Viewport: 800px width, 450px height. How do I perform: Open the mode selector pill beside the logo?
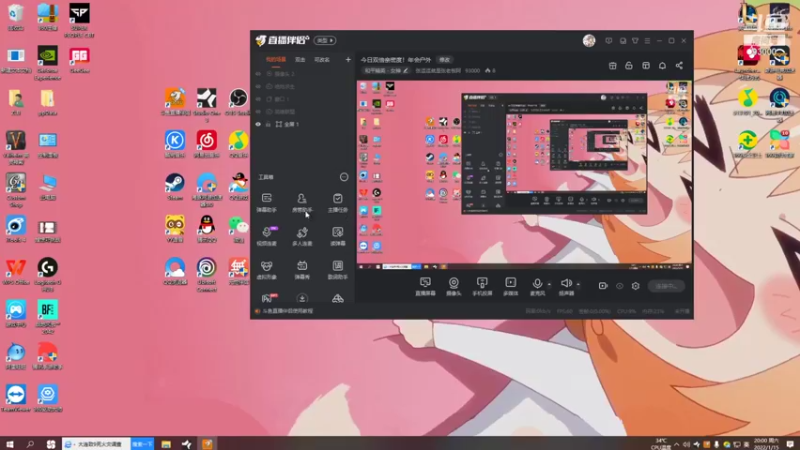pos(324,40)
